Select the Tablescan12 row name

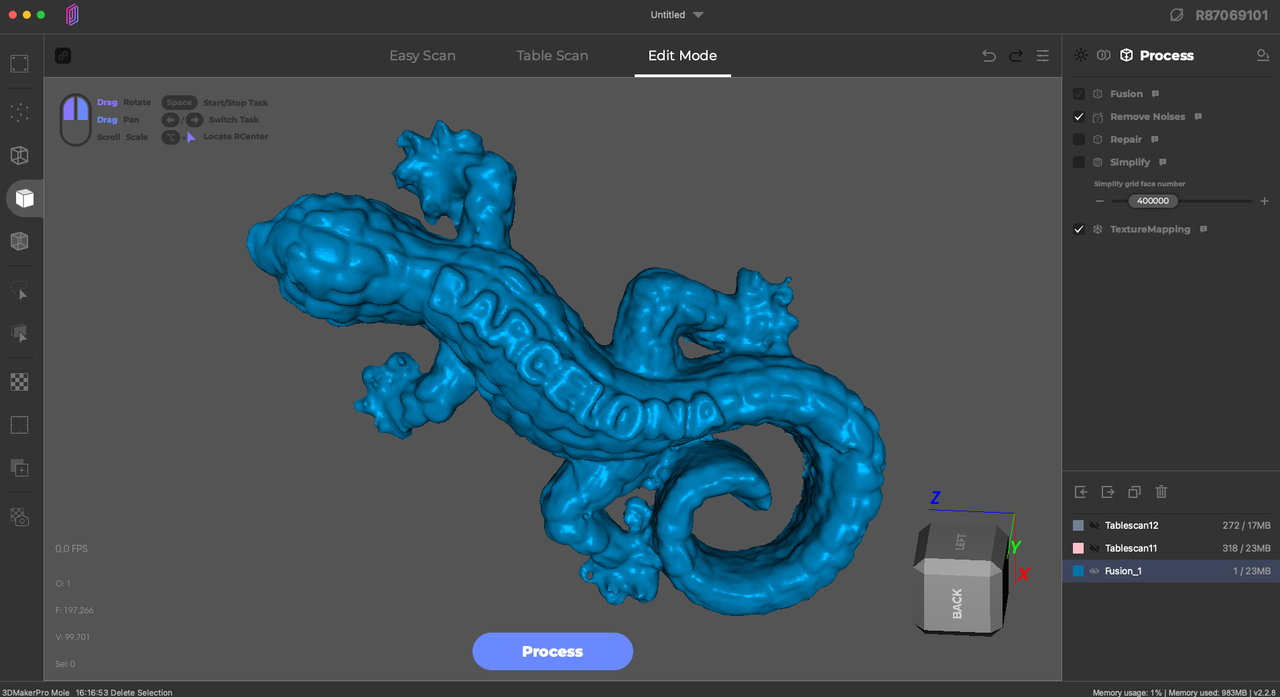click(1131, 525)
